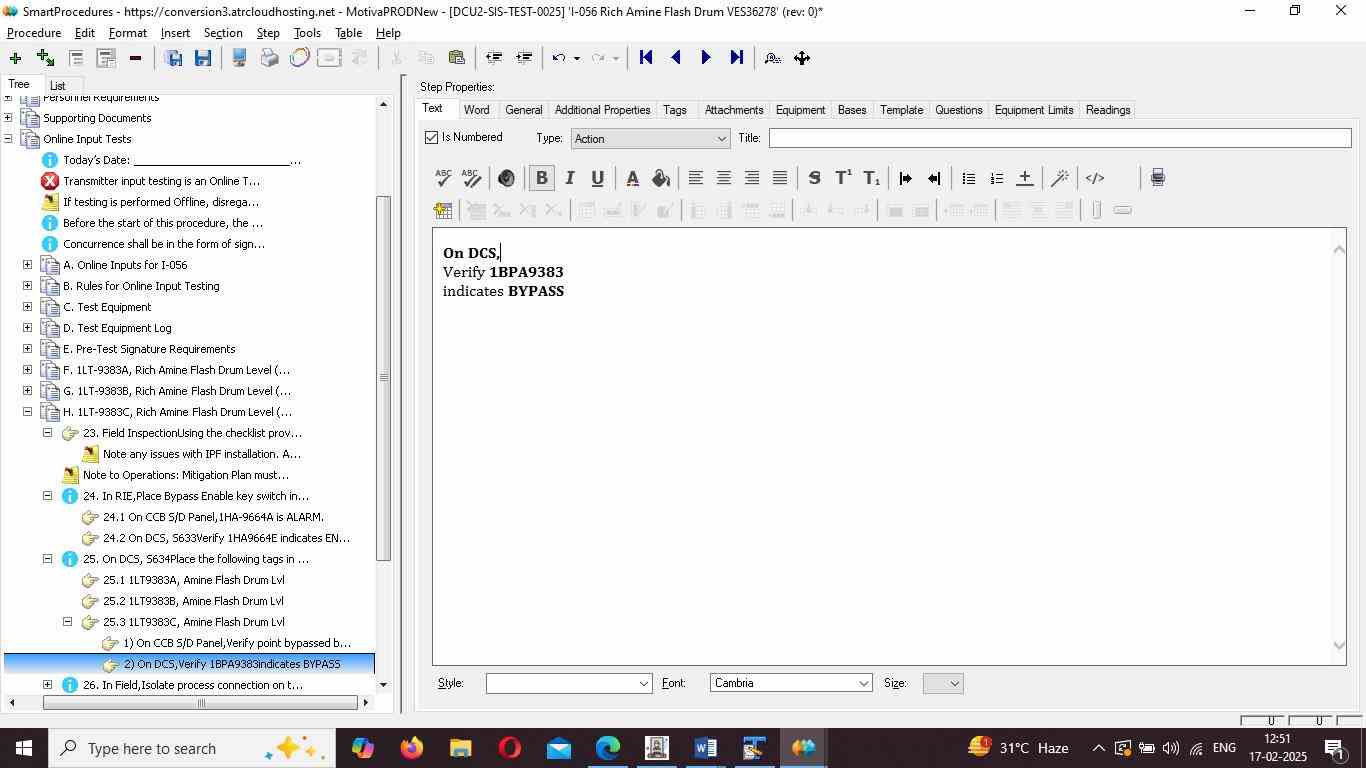1366x768 pixels.
Task: Expand section A. Online Inputs for I-056
Action: [x=27, y=265]
